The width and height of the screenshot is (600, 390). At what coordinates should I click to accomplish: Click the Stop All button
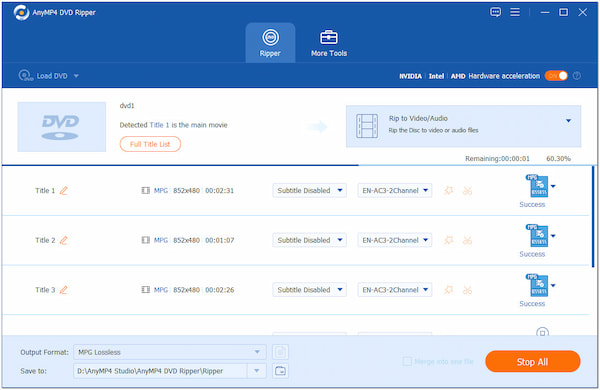click(533, 362)
